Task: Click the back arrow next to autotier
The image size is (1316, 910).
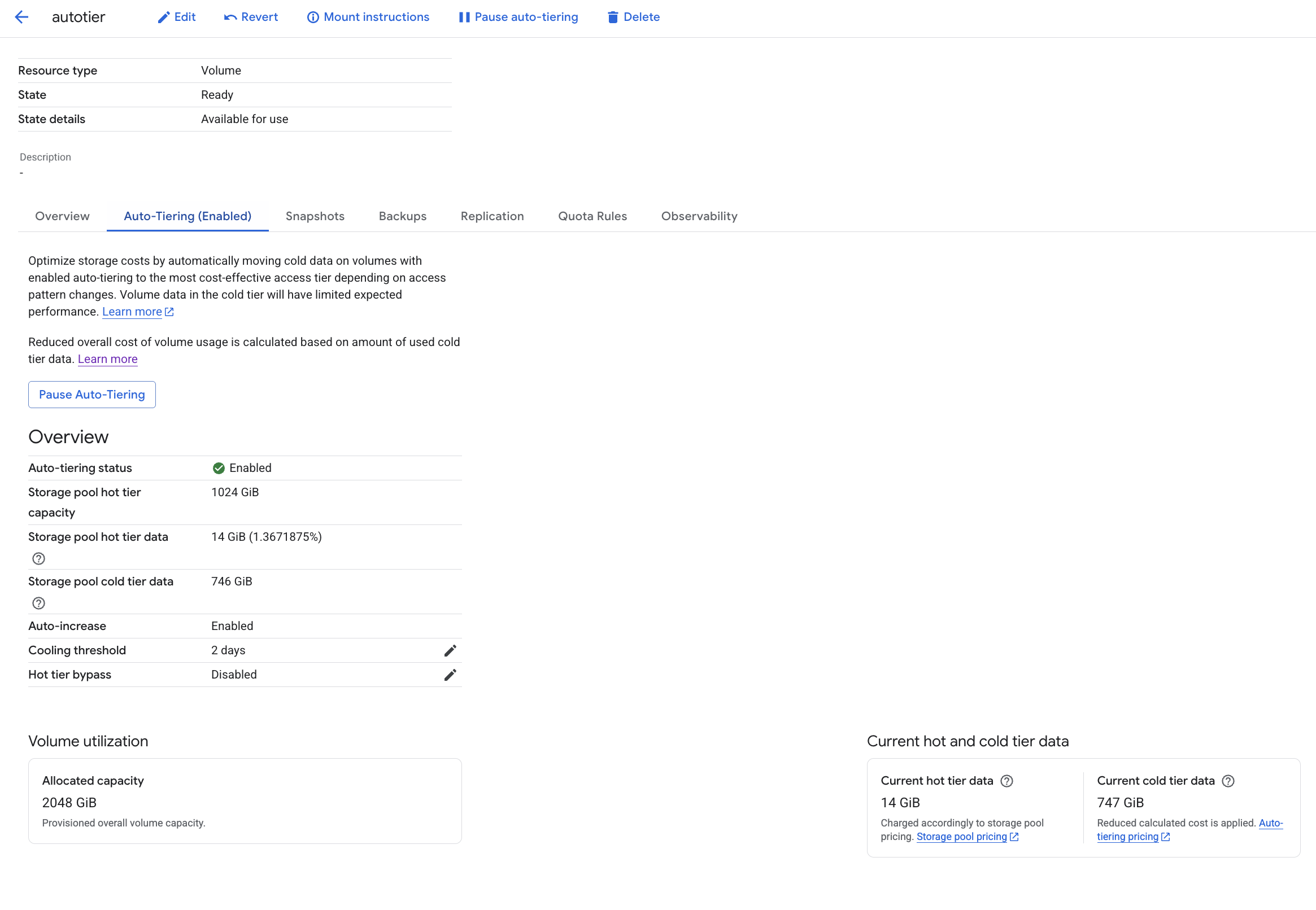Action: [21, 17]
